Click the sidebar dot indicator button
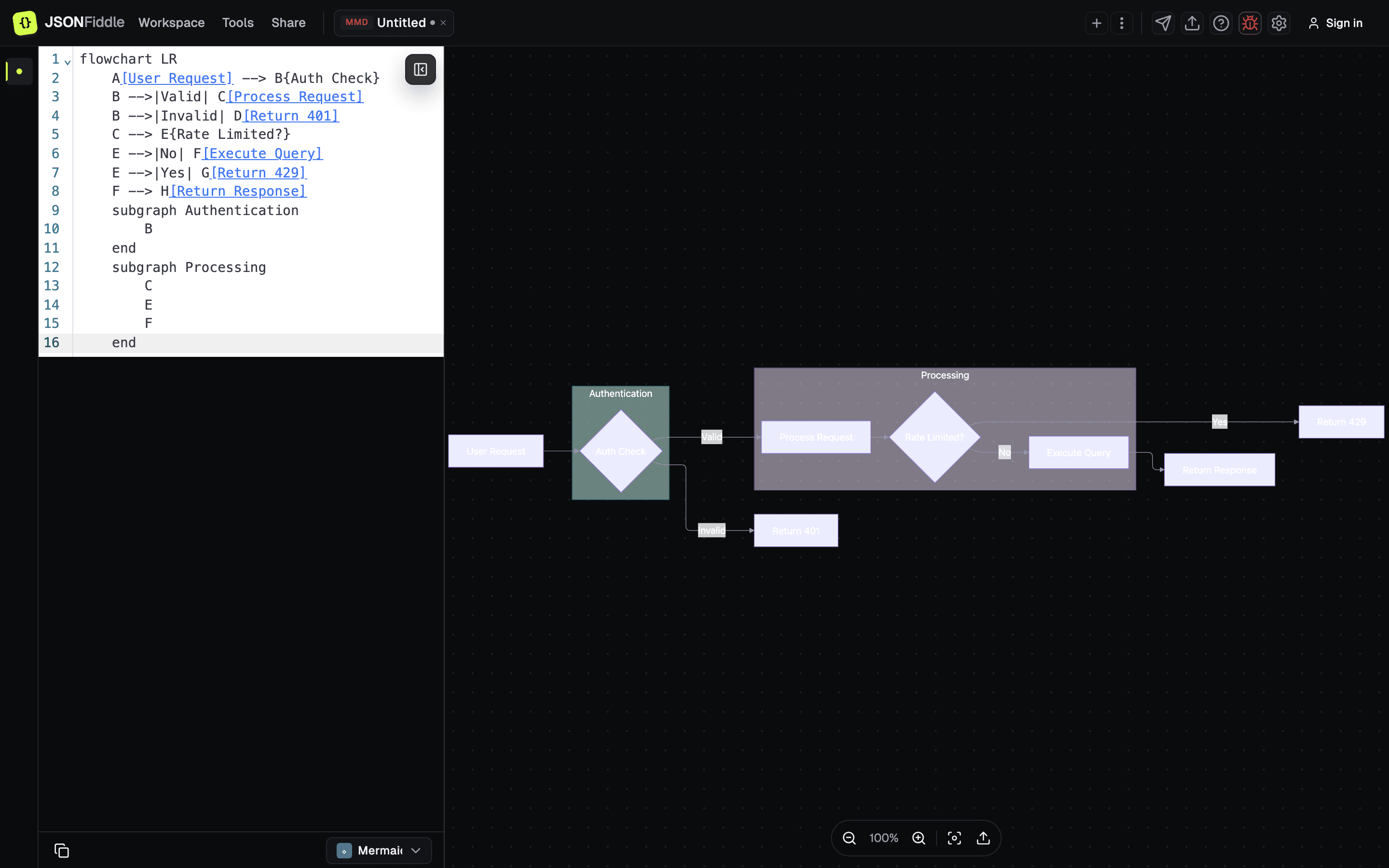1389x868 pixels. pyautogui.click(x=19, y=71)
